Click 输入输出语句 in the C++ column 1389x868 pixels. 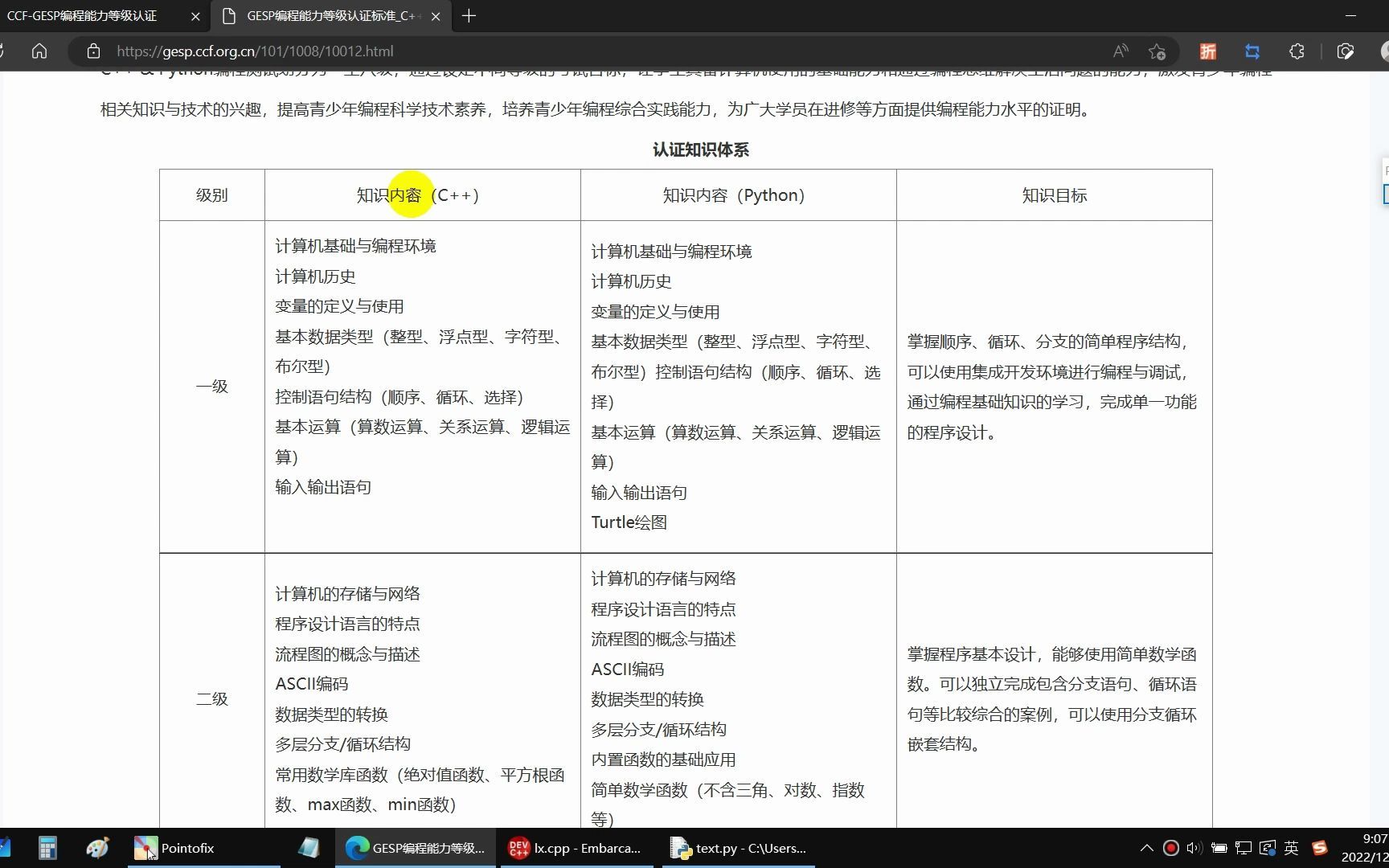(323, 487)
